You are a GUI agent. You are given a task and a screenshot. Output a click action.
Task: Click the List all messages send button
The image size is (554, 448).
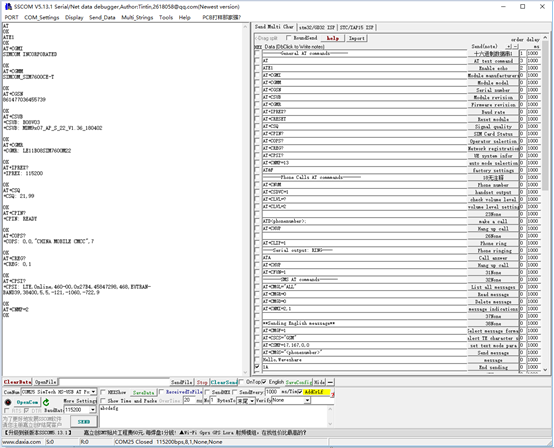click(493, 287)
